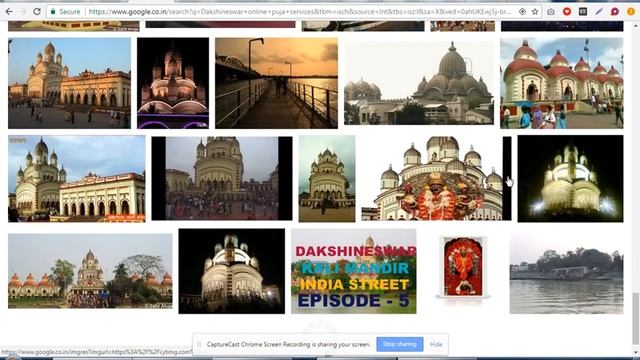Select the vertical page scrollbar thumb
This screenshot has height=360, width=640.
tap(636, 318)
